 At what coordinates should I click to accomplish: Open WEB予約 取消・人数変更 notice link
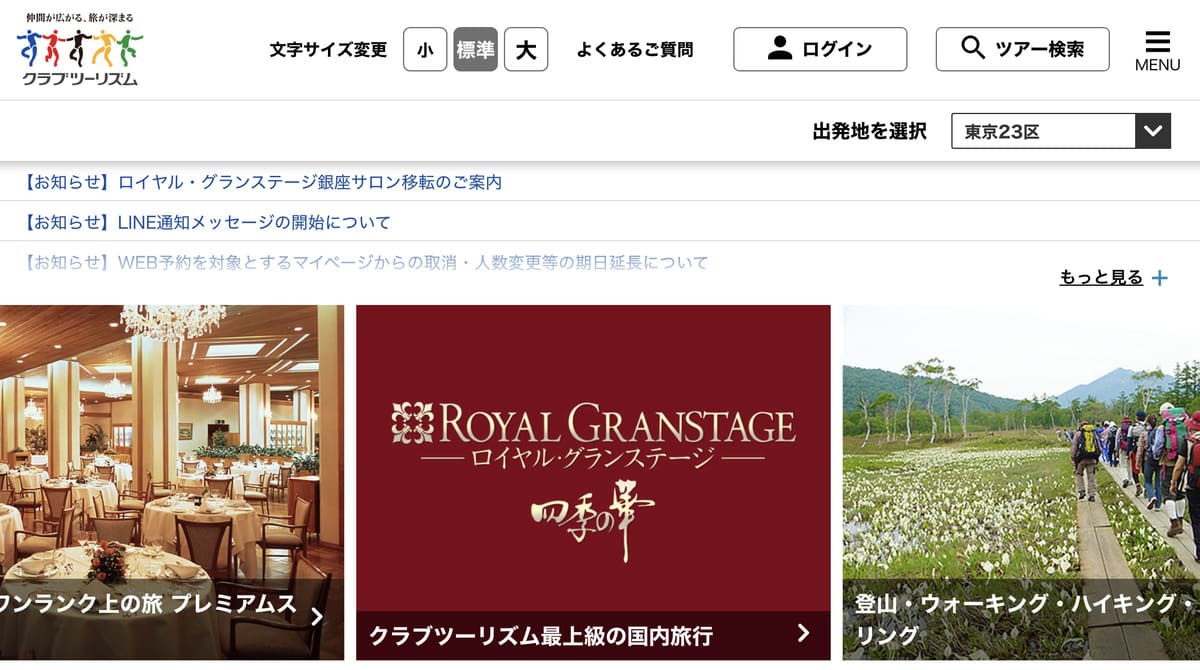pos(365,262)
